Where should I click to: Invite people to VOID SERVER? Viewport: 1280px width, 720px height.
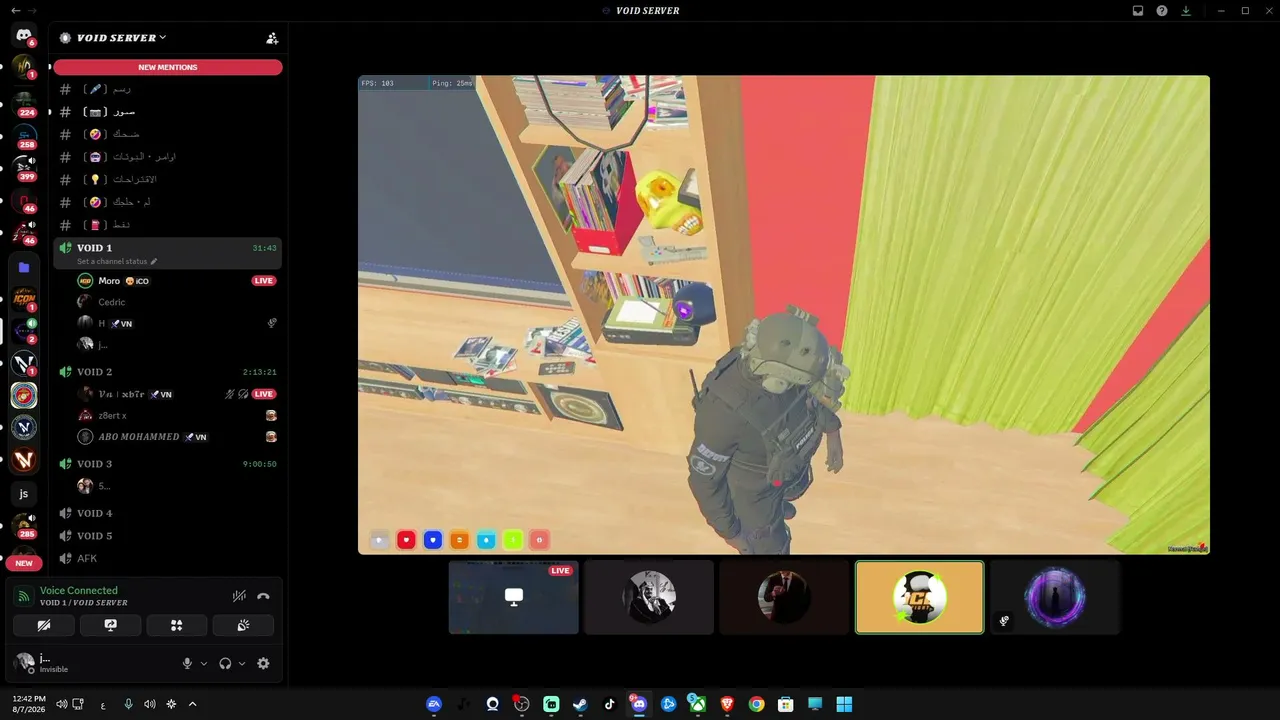pyautogui.click(x=272, y=38)
